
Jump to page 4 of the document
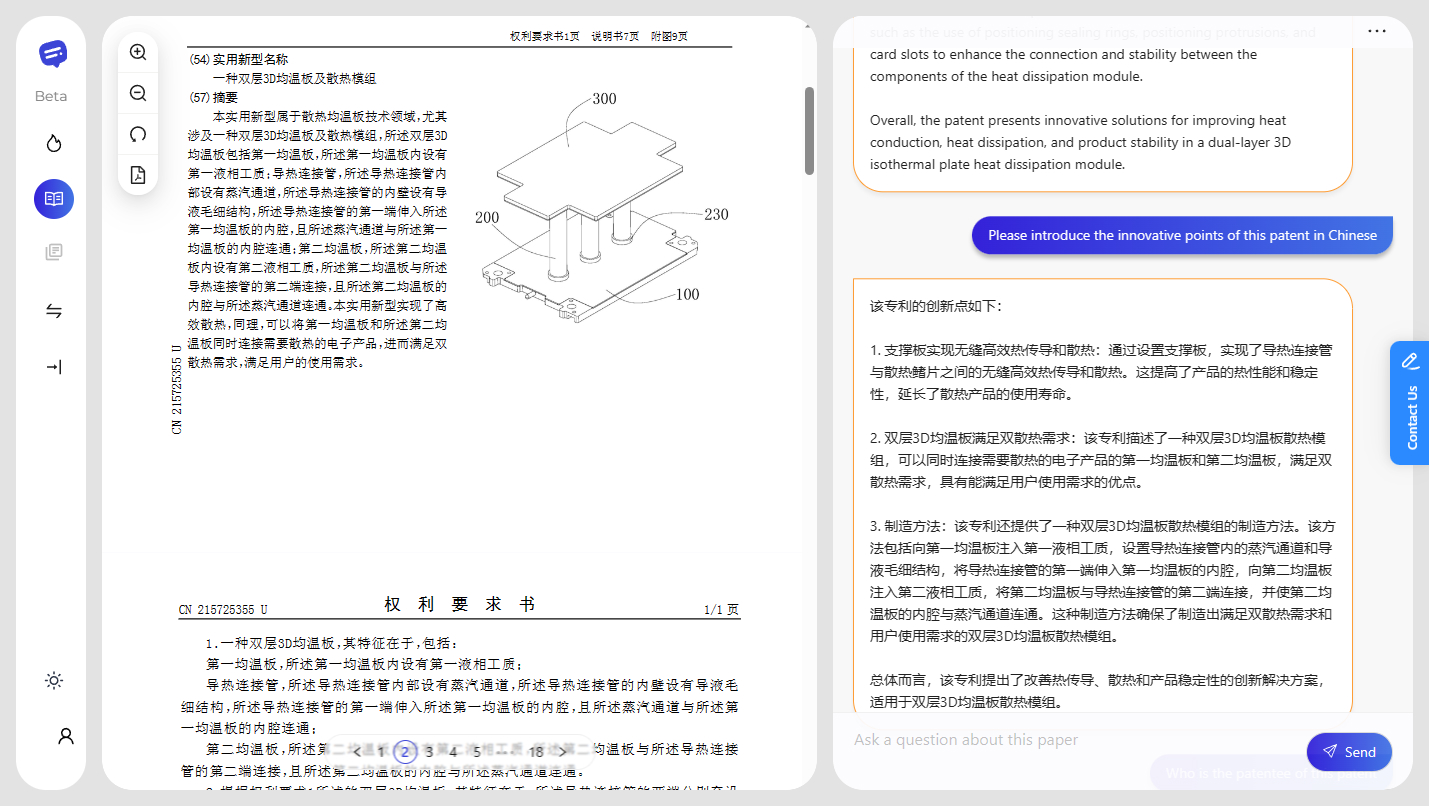click(452, 750)
